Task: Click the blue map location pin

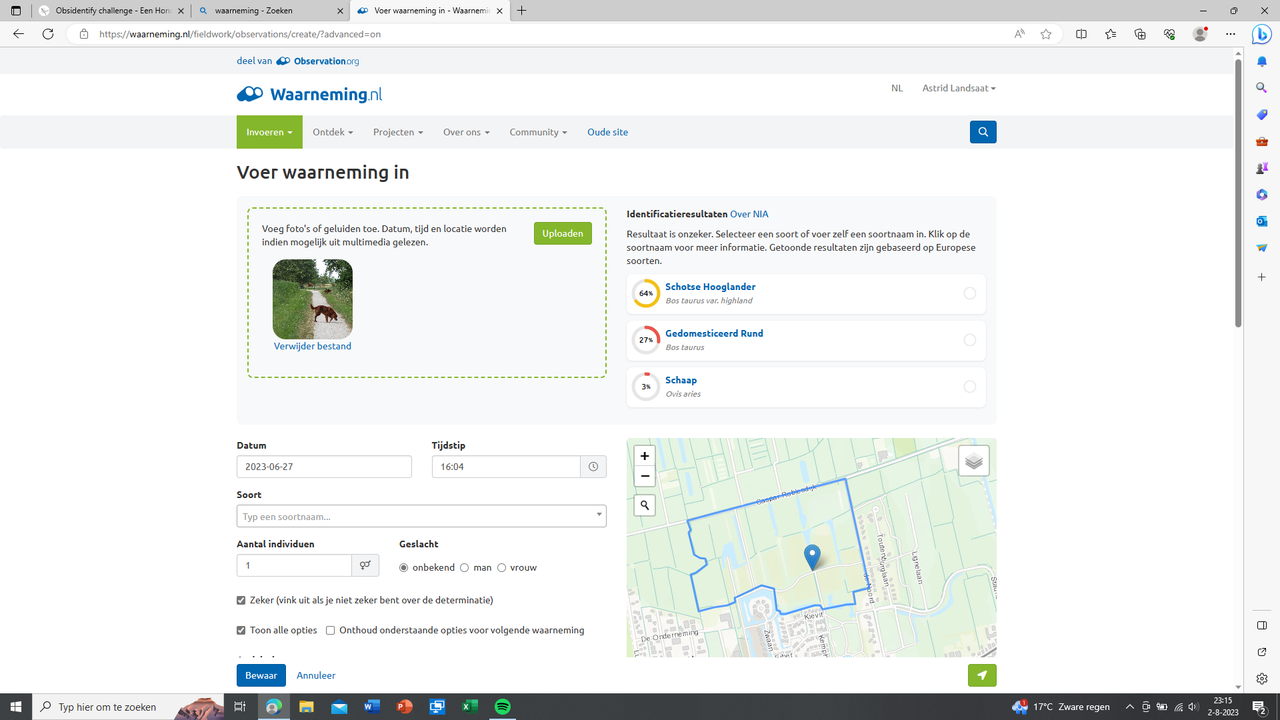Action: (x=812, y=557)
